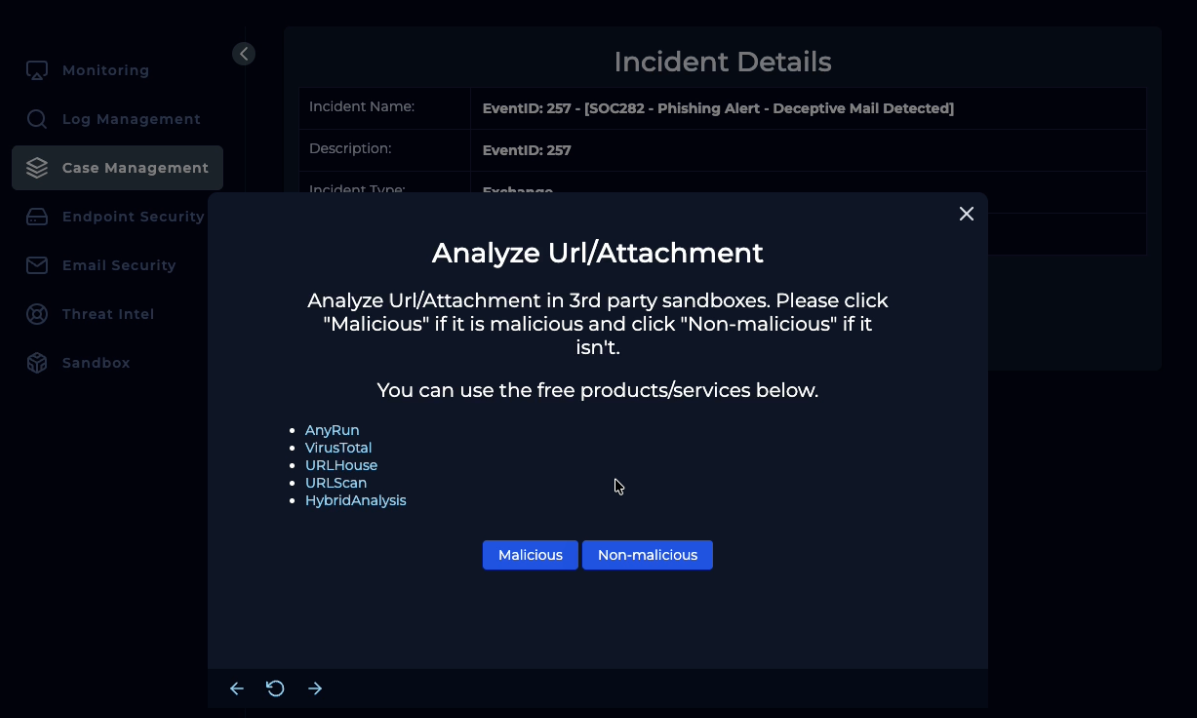Open the URLScan link
Image resolution: width=1197 pixels, height=718 pixels.
[x=336, y=483]
